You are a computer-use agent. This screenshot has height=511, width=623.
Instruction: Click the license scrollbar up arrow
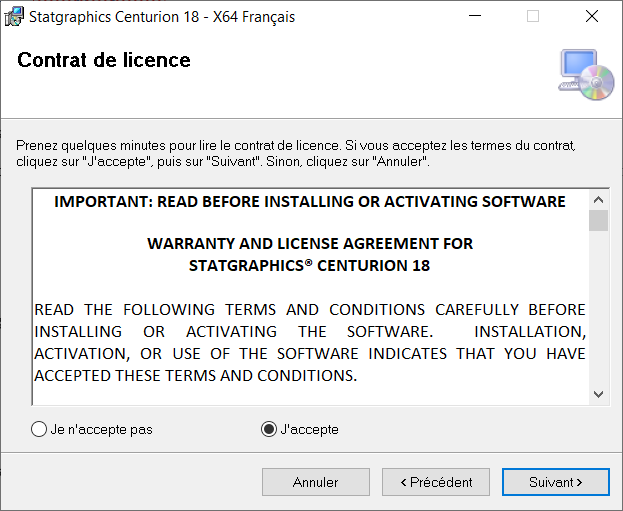(x=598, y=200)
